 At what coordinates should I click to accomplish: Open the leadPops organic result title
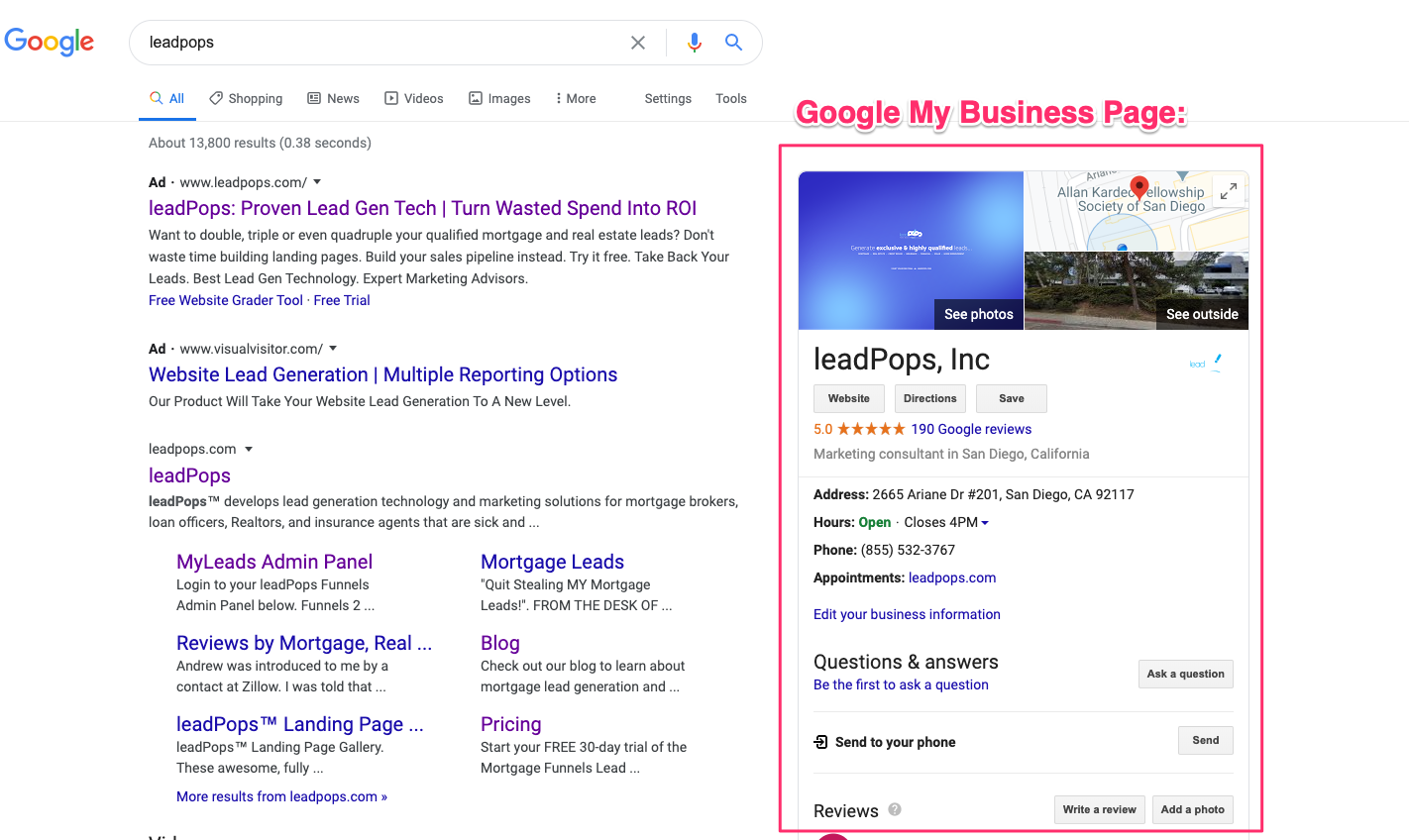pyautogui.click(x=189, y=475)
